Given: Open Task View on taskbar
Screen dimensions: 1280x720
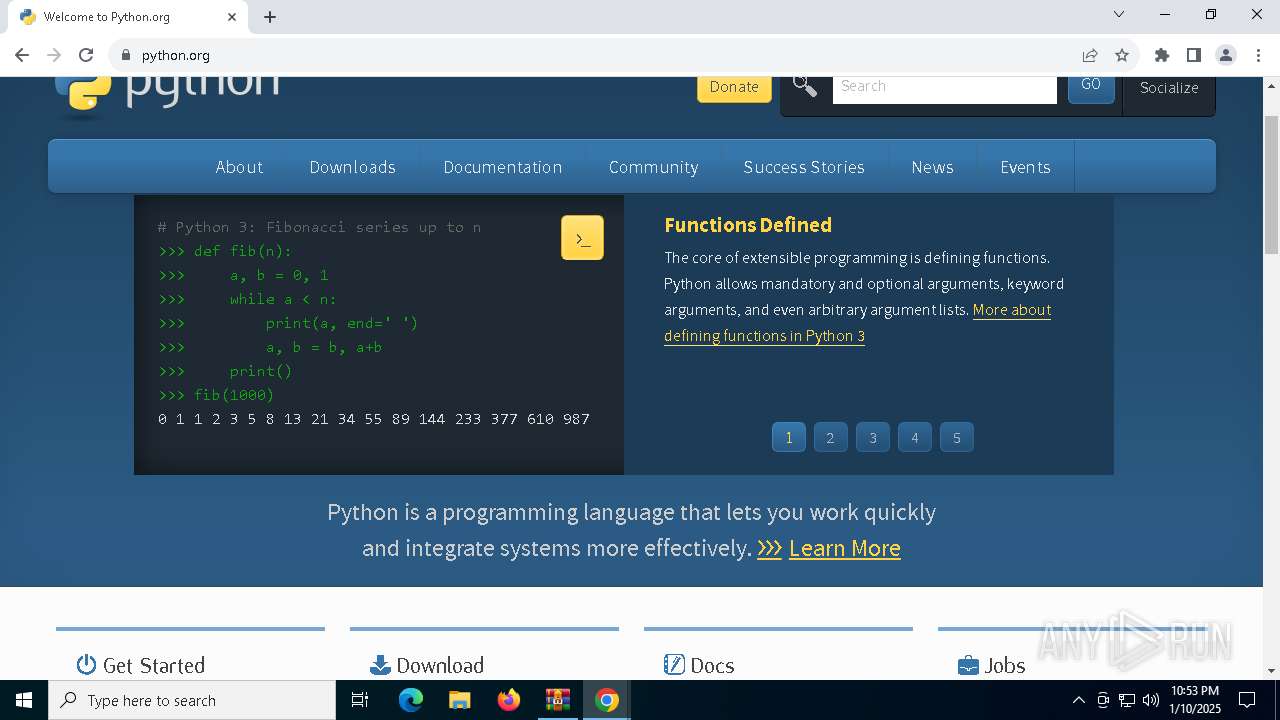Looking at the screenshot, I should coord(360,700).
